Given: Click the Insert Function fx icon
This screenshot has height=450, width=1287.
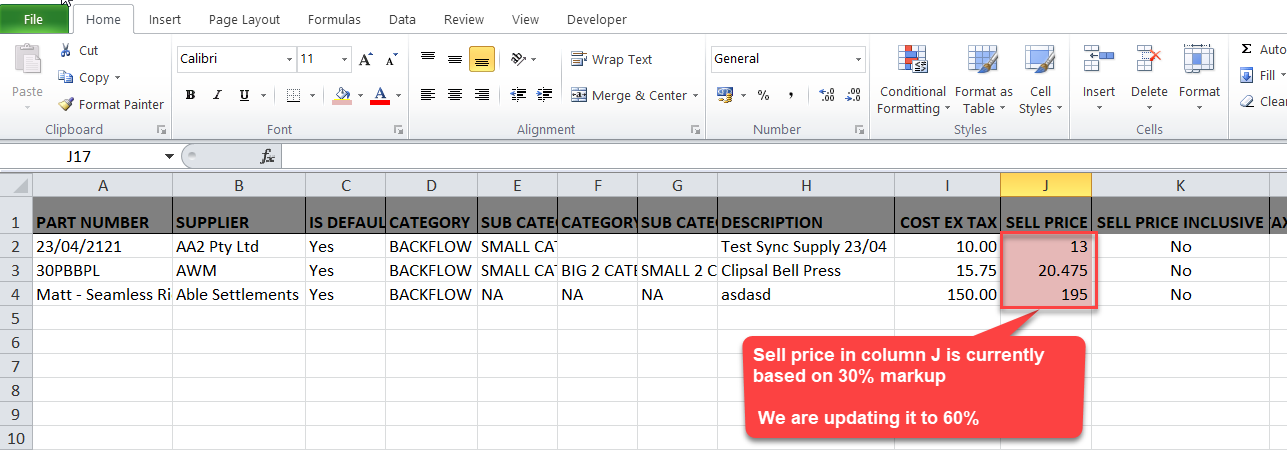Looking at the screenshot, I should pos(267,157).
